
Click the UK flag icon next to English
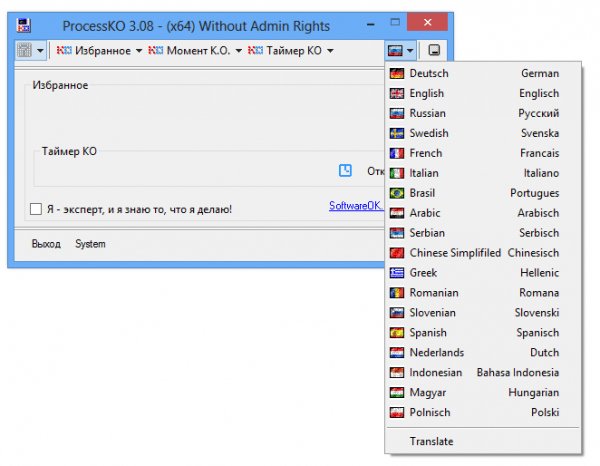(397, 93)
